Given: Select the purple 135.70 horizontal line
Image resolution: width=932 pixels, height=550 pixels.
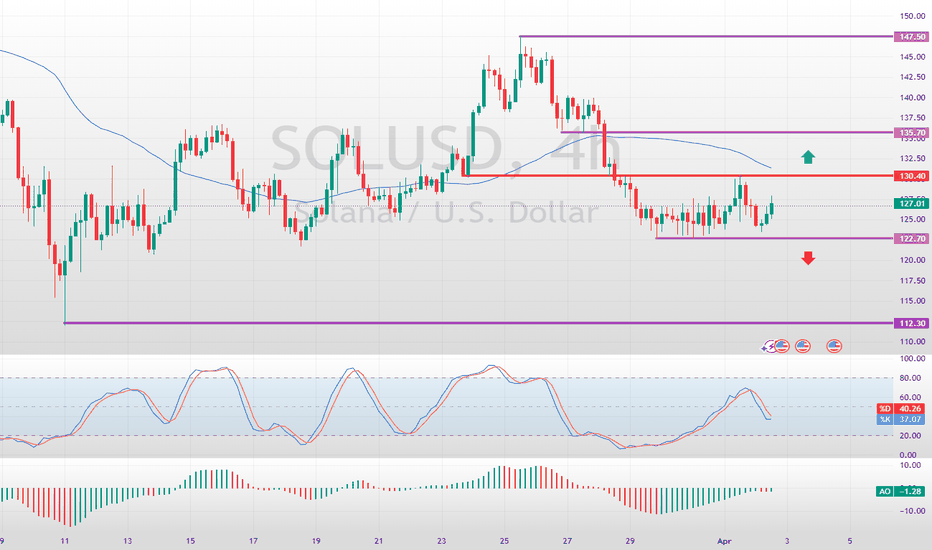Looking at the screenshot, I should point(727,132).
